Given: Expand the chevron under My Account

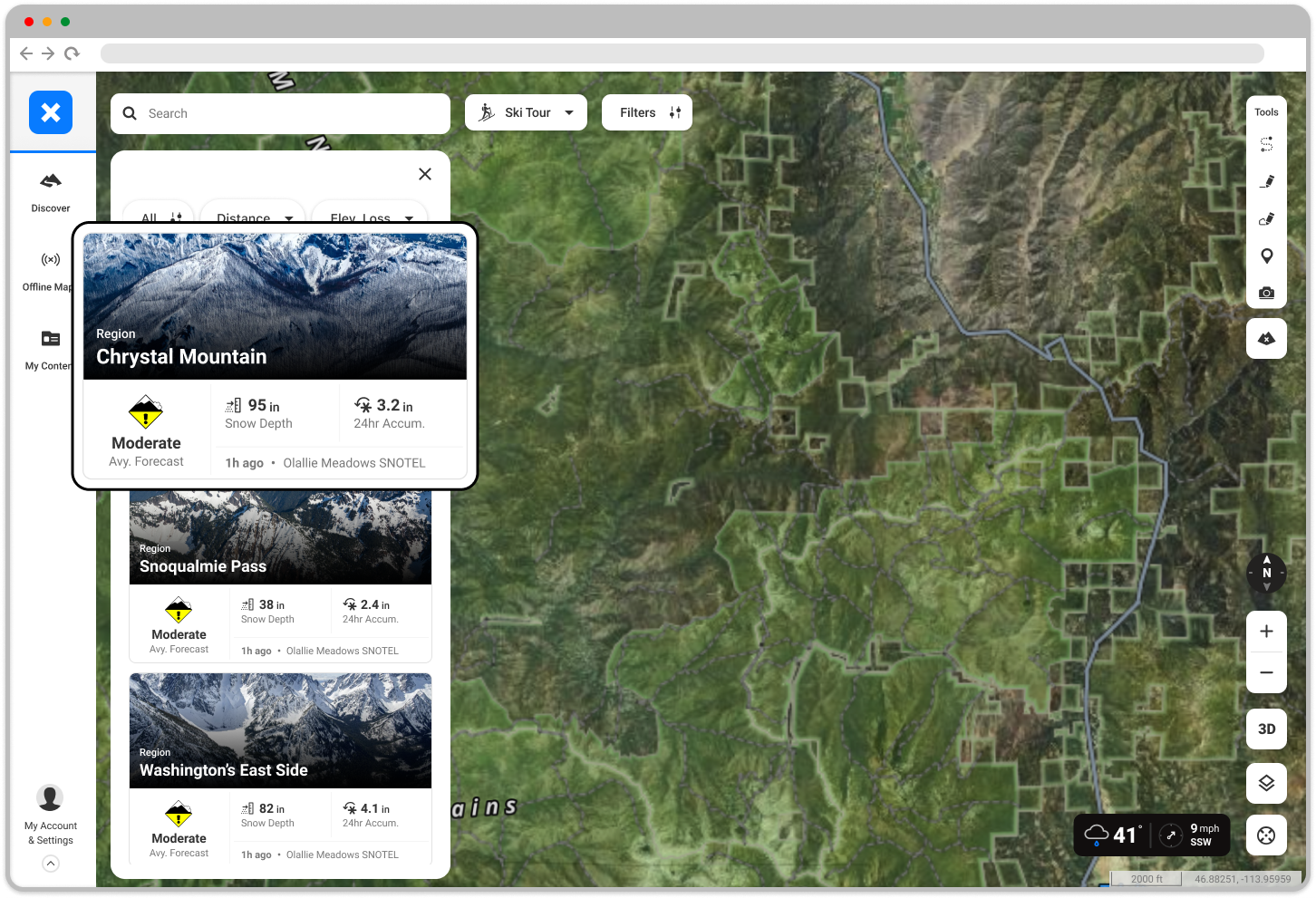Looking at the screenshot, I should coord(51,864).
